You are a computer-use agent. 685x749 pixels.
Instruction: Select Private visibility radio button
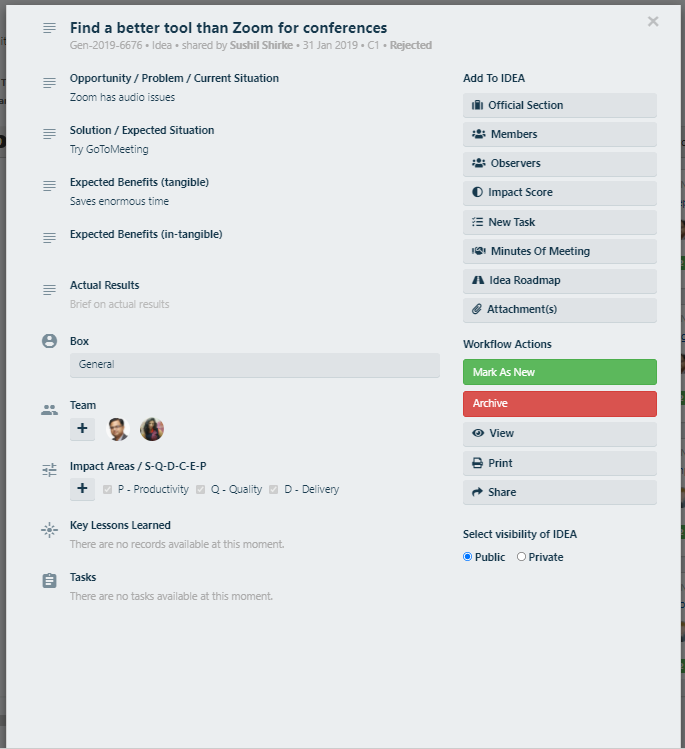(521, 556)
